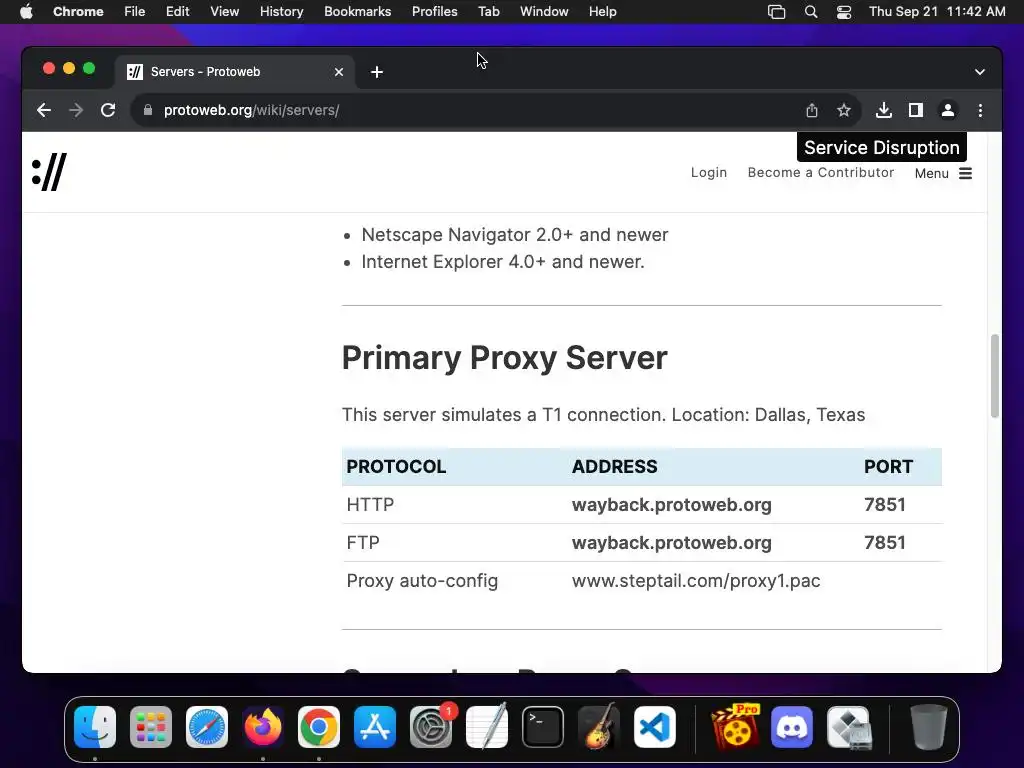Open the Profiles menu
The width and height of the screenshot is (1024, 768).
point(434,12)
